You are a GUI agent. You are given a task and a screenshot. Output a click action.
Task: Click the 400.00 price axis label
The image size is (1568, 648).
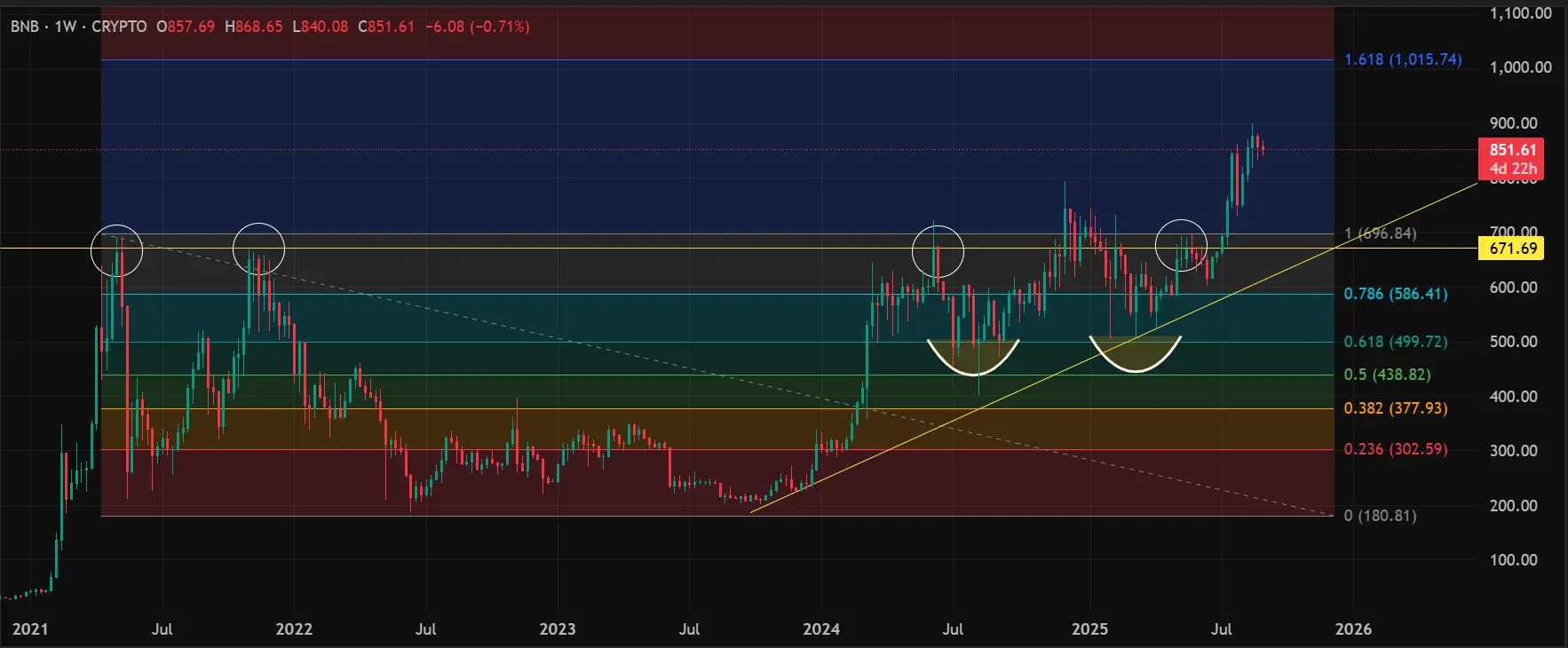click(x=1514, y=397)
